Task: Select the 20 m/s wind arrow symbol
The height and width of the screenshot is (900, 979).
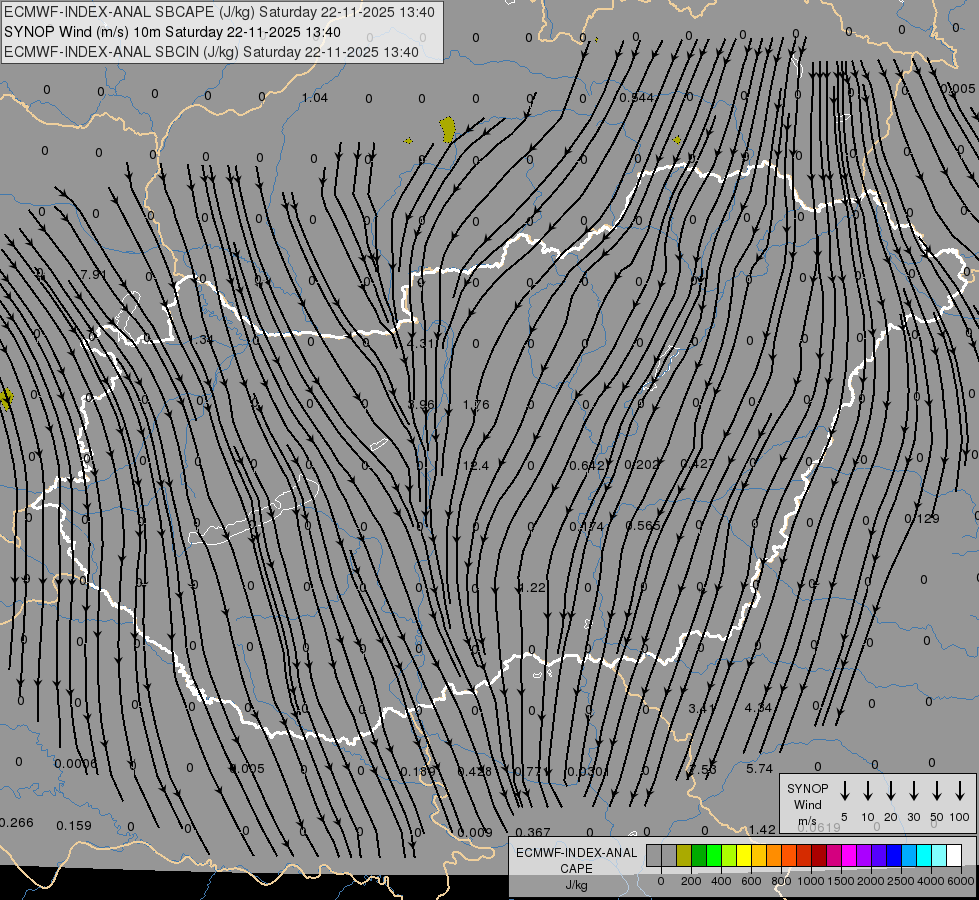Action: click(891, 791)
